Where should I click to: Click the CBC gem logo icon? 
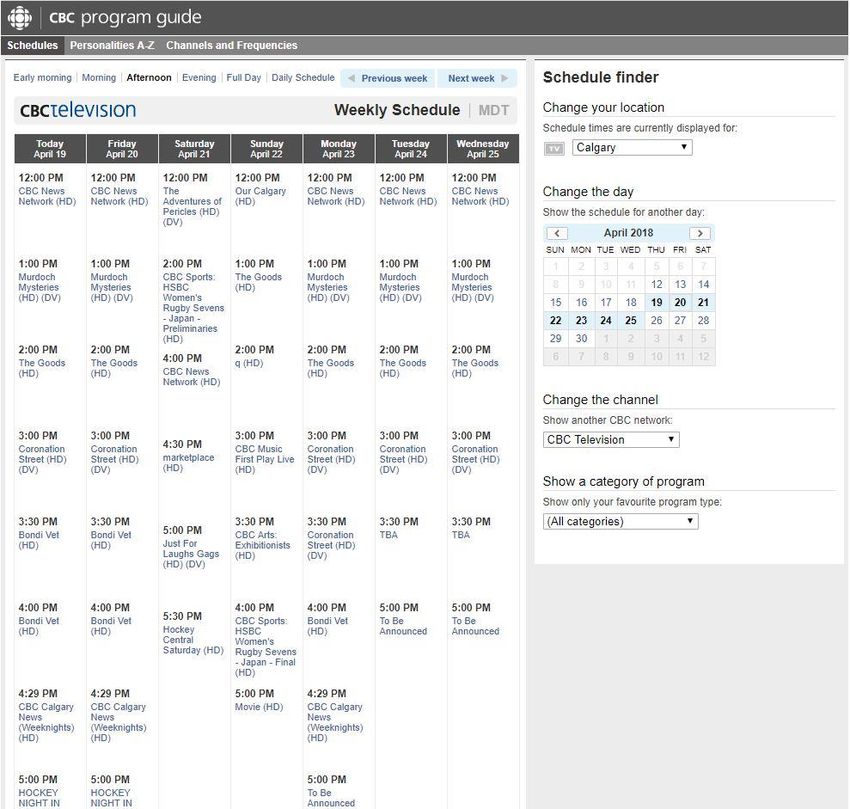(x=20, y=18)
